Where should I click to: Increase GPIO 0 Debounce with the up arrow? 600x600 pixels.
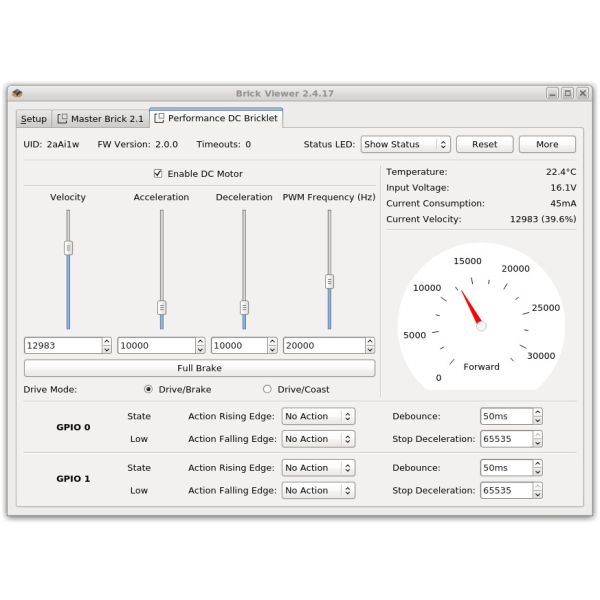pos(538,412)
